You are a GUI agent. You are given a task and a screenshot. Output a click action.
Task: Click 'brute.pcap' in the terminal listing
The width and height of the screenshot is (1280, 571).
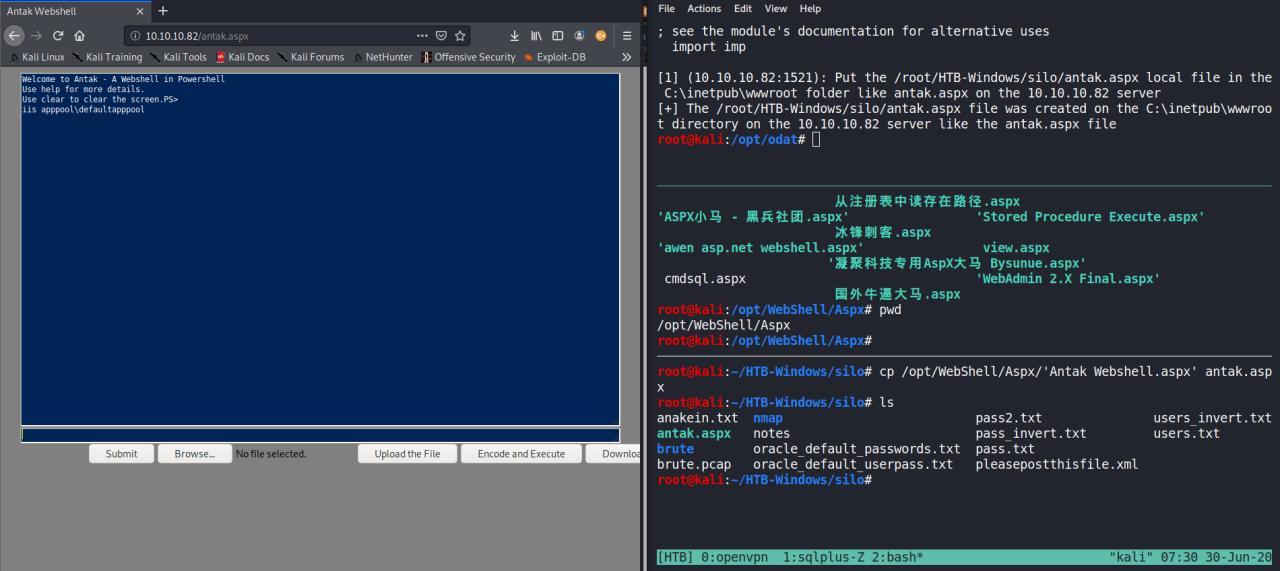coord(694,464)
